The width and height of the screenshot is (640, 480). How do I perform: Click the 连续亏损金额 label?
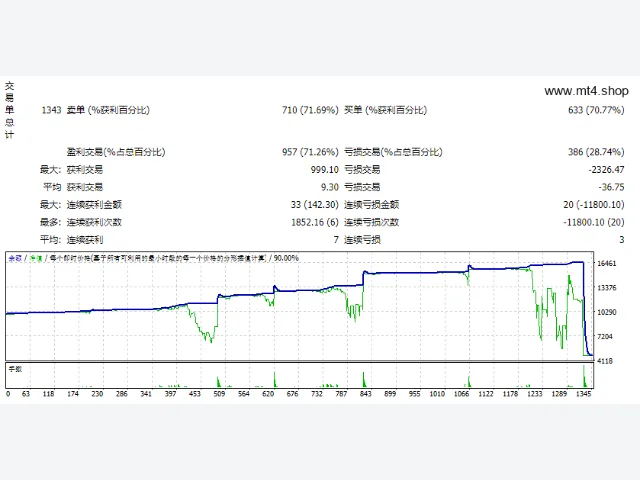click(371, 205)
